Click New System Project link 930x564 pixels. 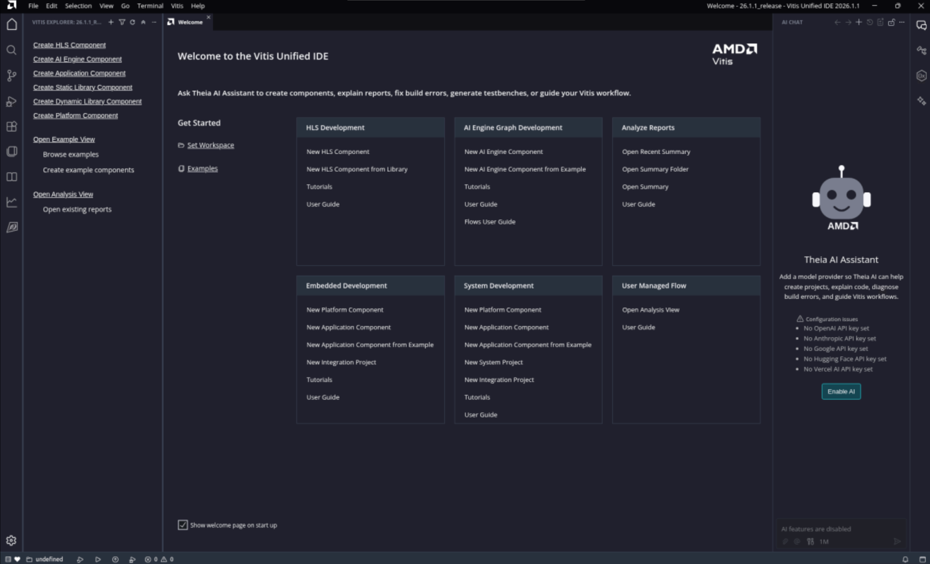493,362
